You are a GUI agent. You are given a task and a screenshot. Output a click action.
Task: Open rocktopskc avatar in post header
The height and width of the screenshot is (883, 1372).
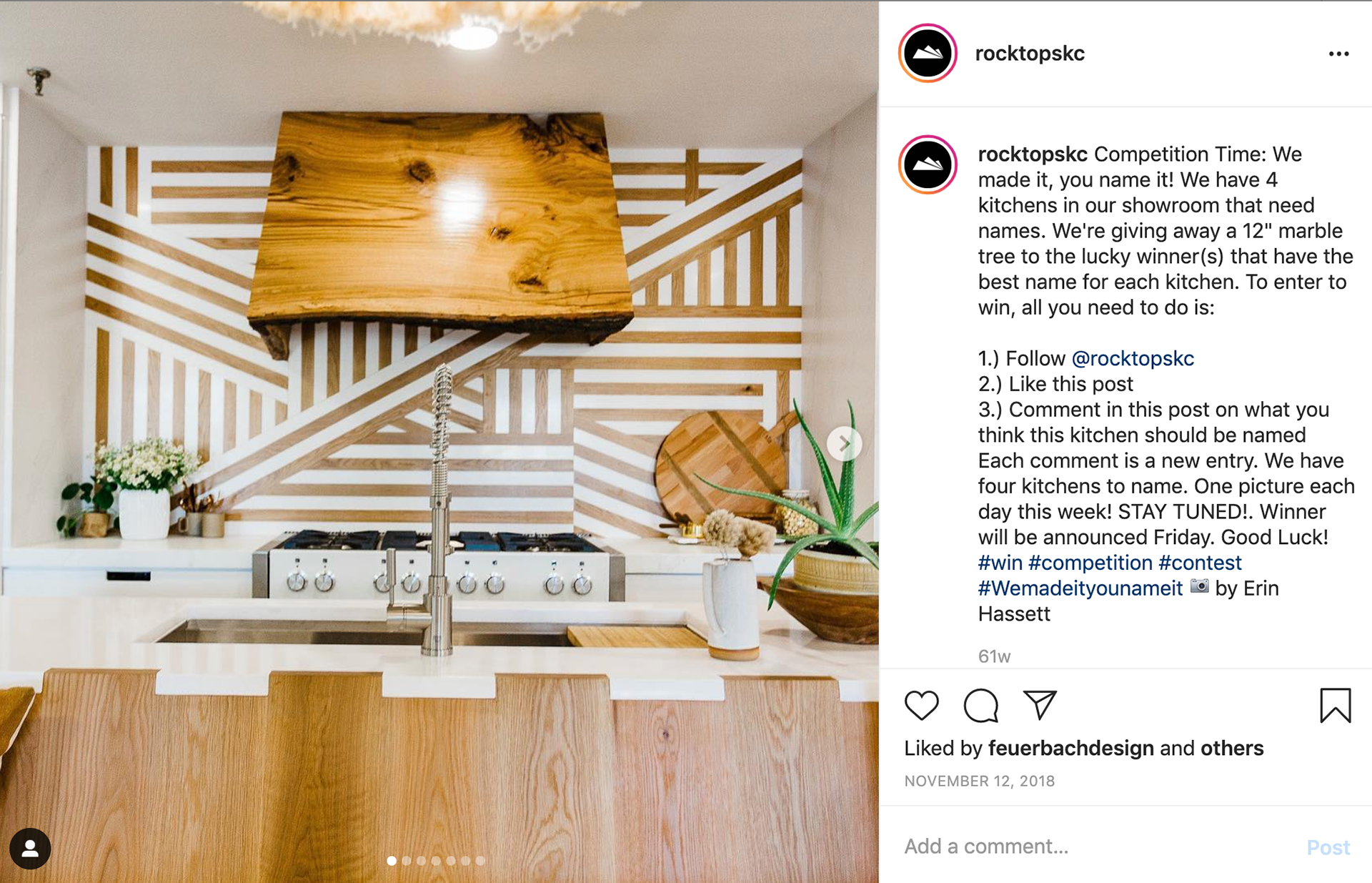[x=928, y=53]
